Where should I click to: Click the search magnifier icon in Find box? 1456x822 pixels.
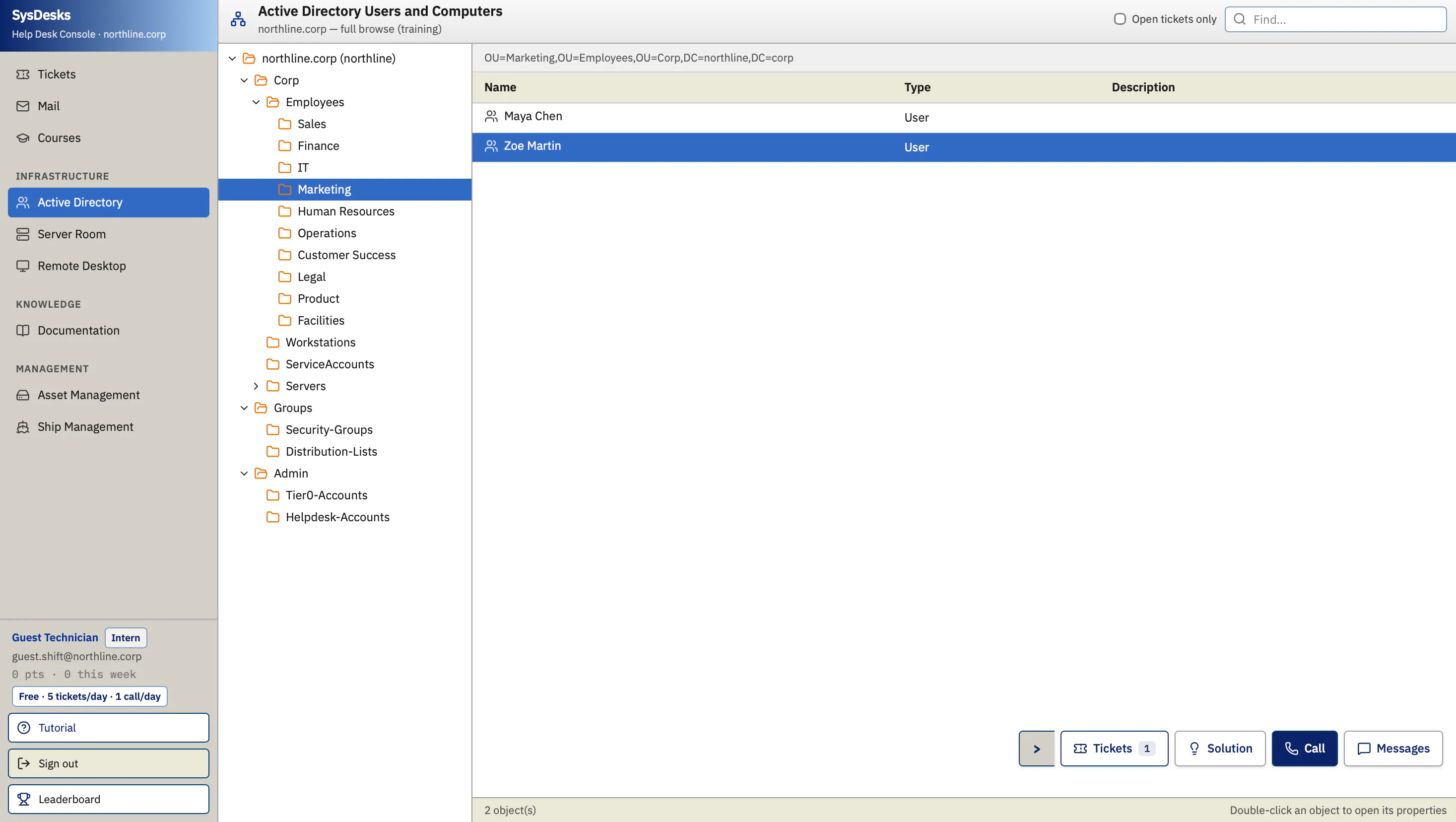(x=1239, y=19)
